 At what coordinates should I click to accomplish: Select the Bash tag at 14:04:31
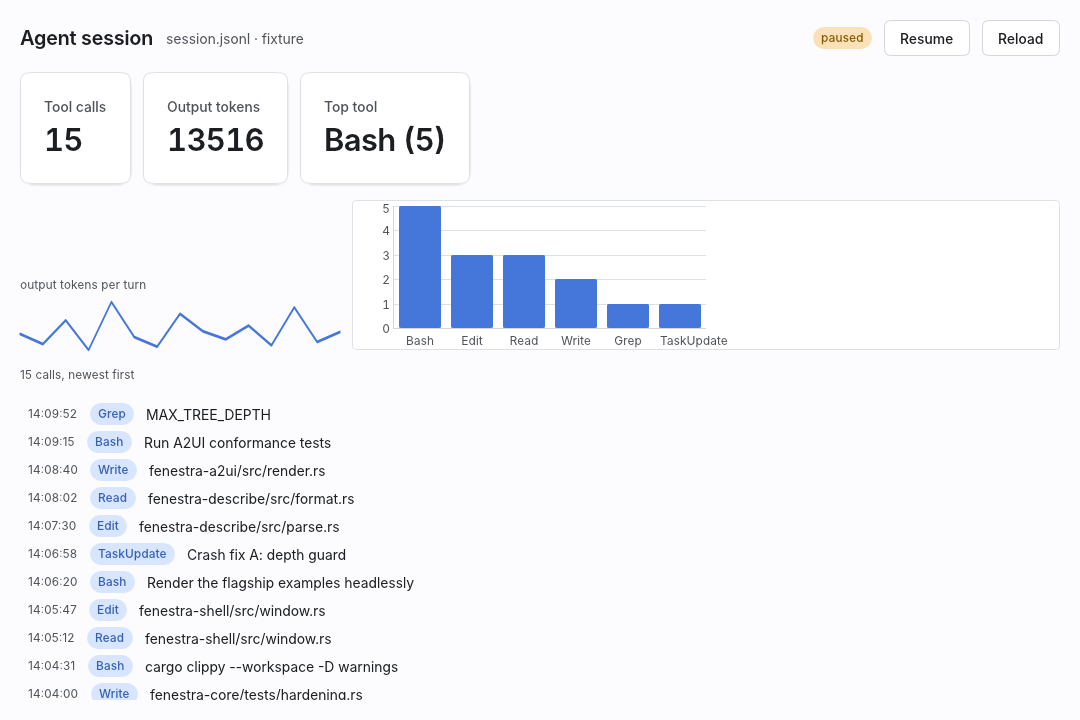click(110, 666)
